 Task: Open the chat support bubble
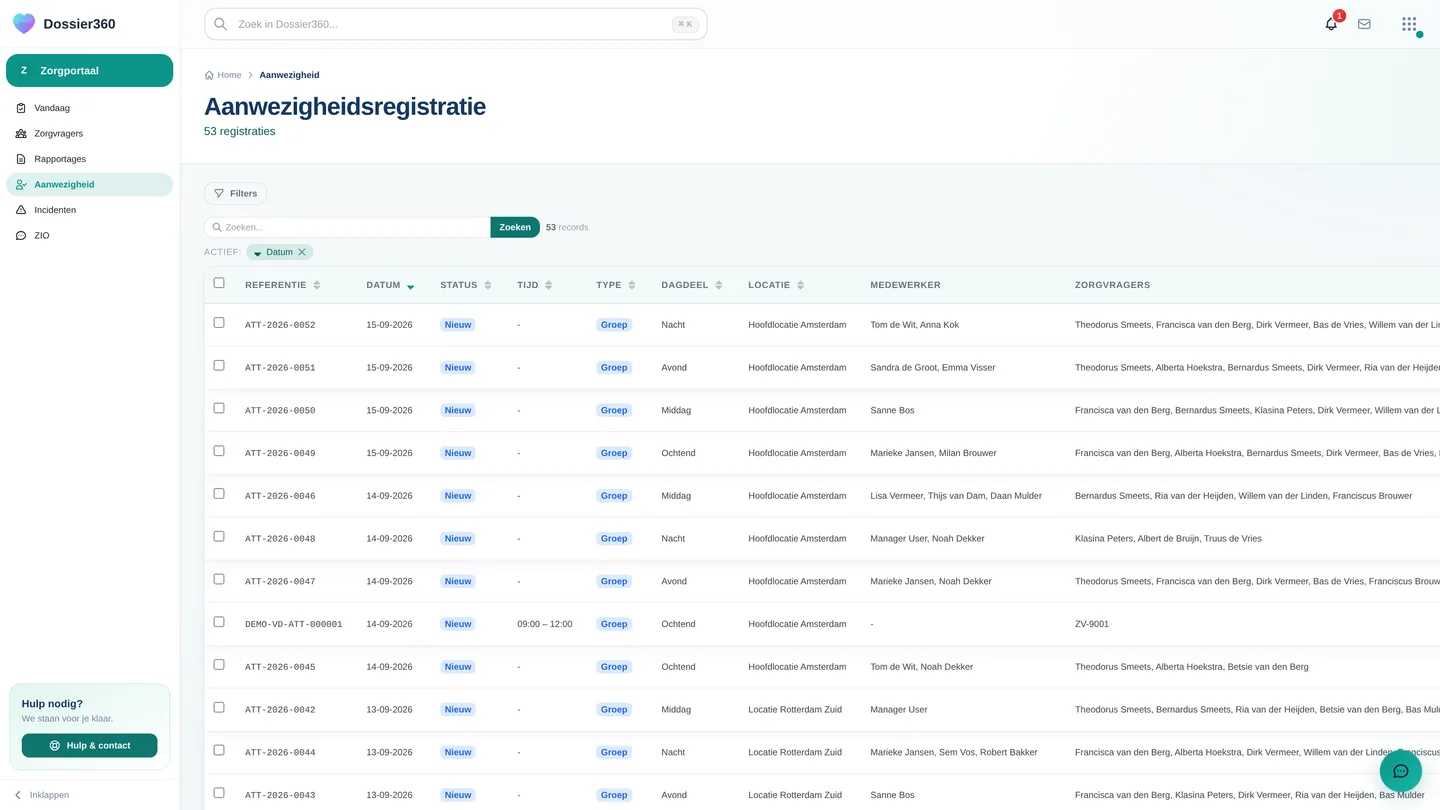point(1400,771)
